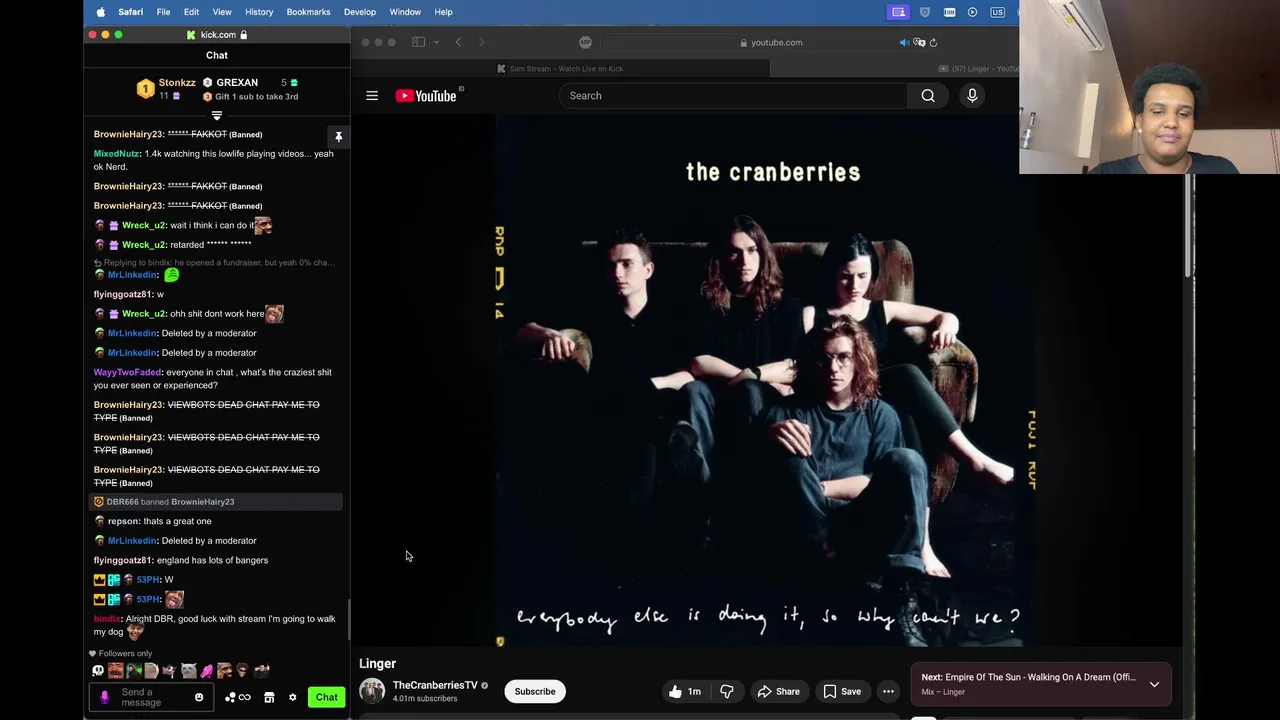
Task: Reload the YouTube page
Action: tap(933, 42)
